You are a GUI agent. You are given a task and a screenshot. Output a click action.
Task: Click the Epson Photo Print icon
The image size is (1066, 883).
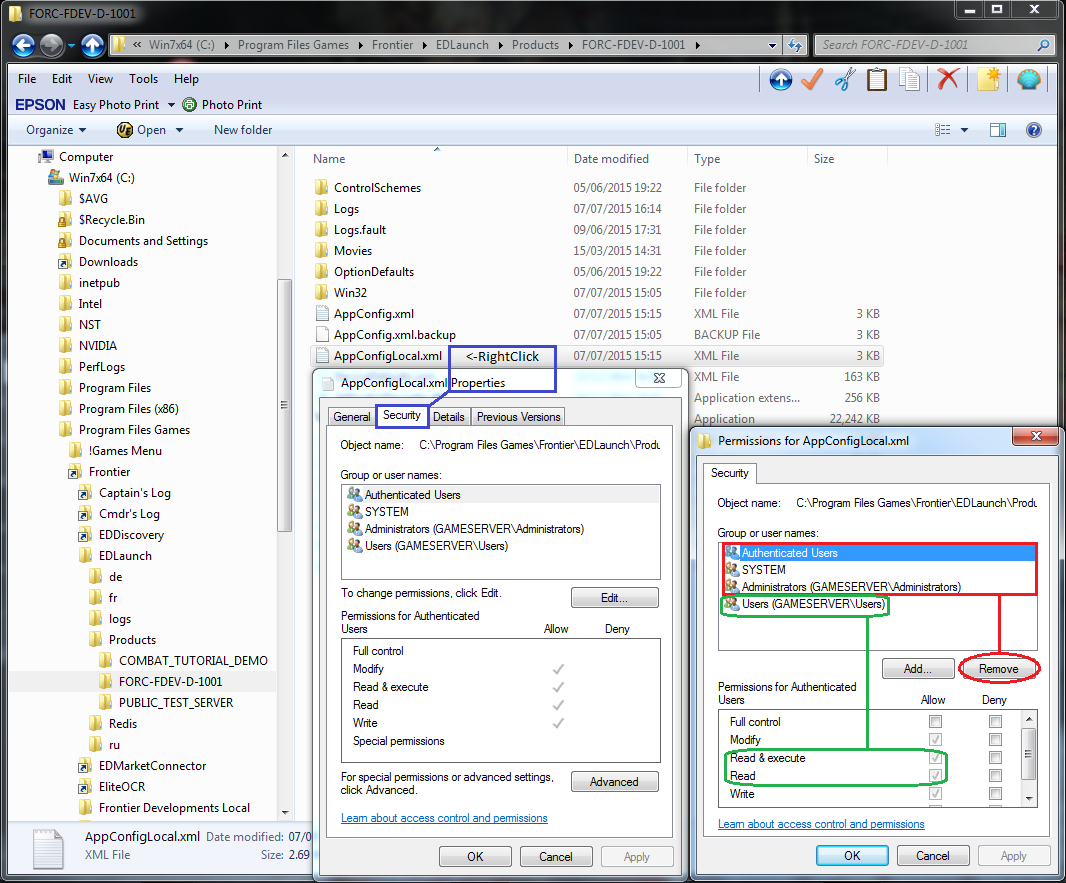pos(190,105)
